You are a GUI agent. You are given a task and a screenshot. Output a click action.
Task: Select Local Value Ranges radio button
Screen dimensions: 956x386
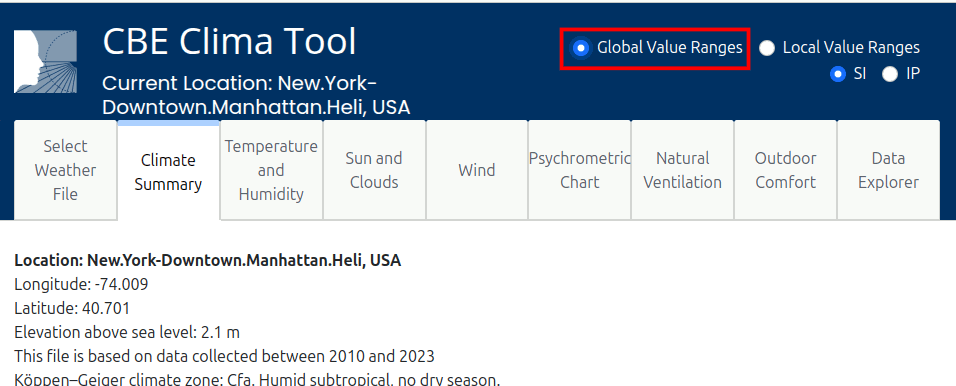[767, 48]
